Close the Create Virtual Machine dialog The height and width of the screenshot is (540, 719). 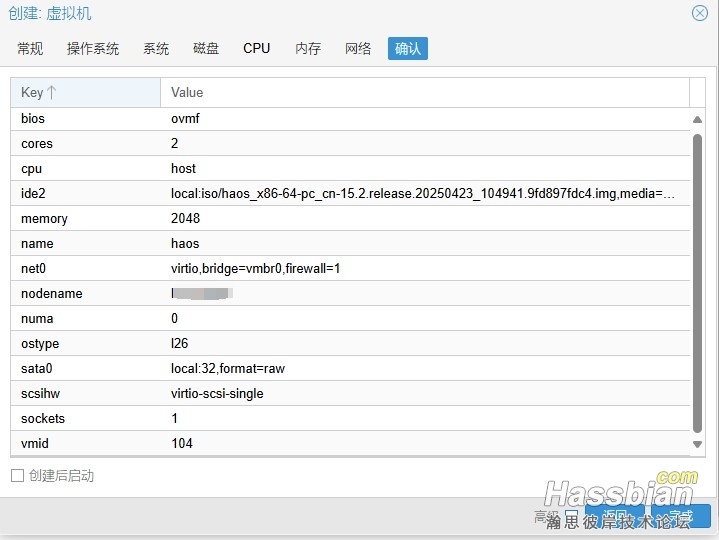(700, 13)
